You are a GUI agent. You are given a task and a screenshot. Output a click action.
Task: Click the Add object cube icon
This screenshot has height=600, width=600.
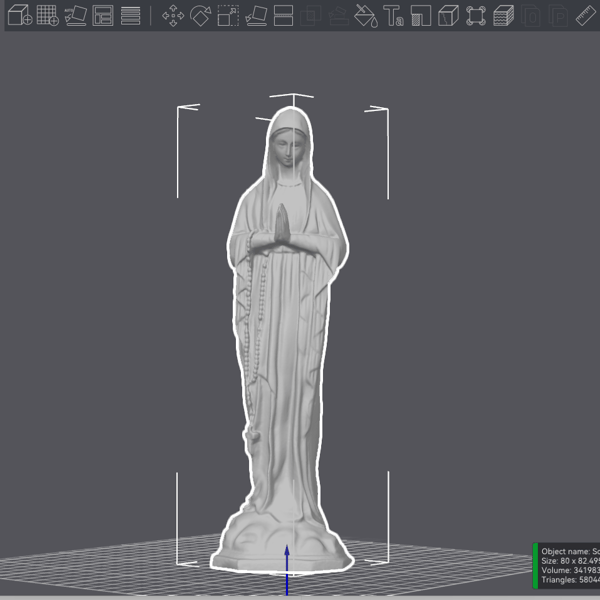click(x=20, y=15)
